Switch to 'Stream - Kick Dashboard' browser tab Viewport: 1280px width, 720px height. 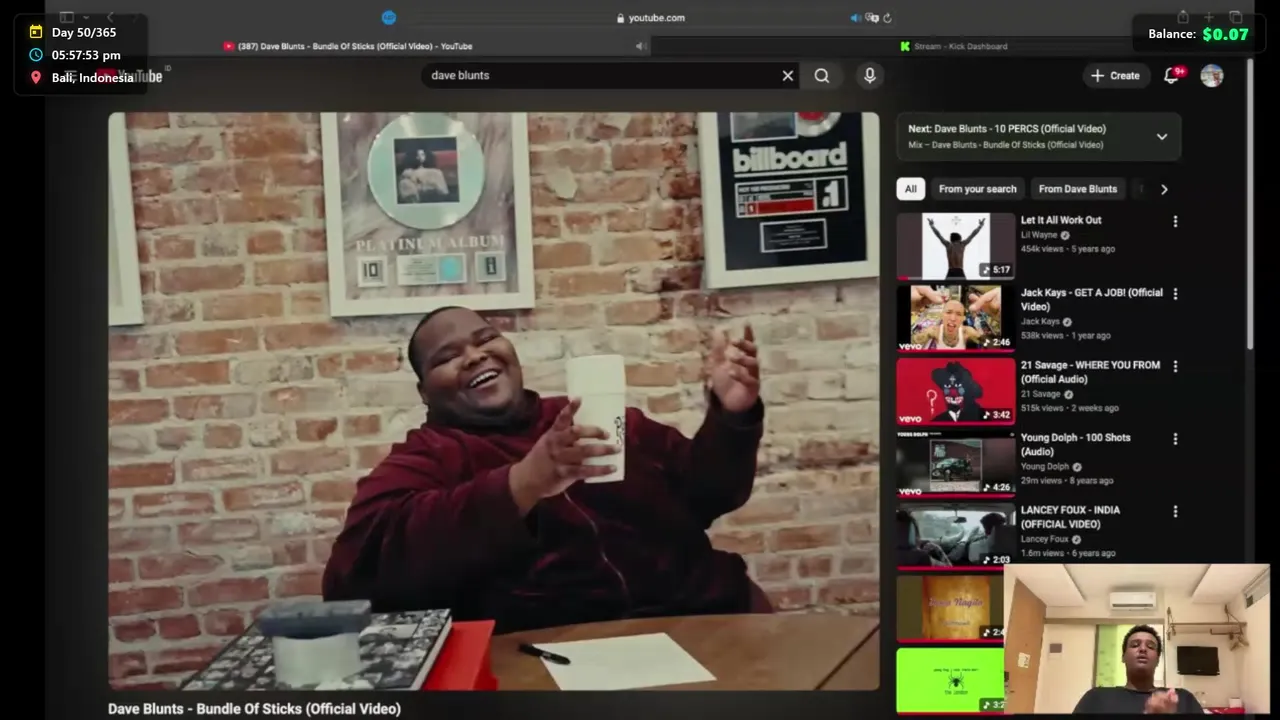(953, 46)
